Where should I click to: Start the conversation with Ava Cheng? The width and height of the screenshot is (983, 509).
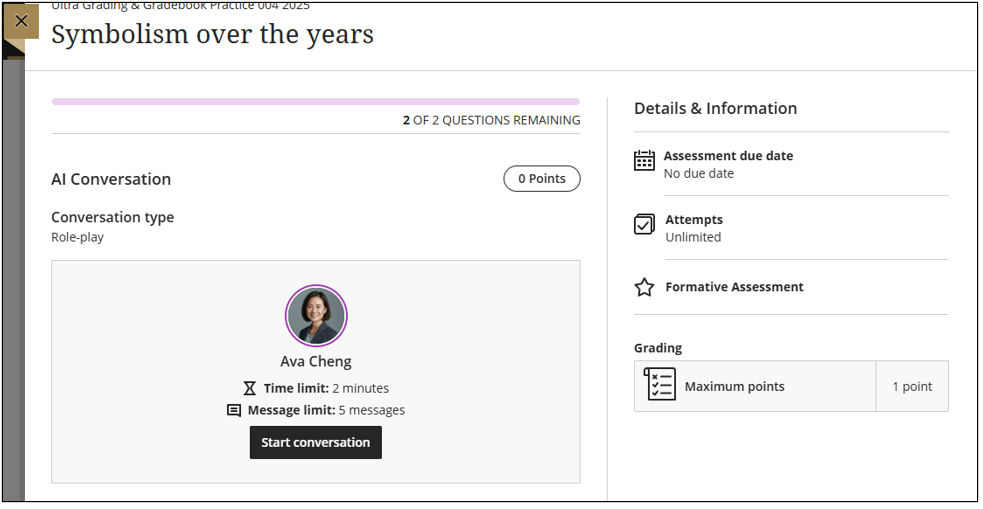(x=316, y=443)
